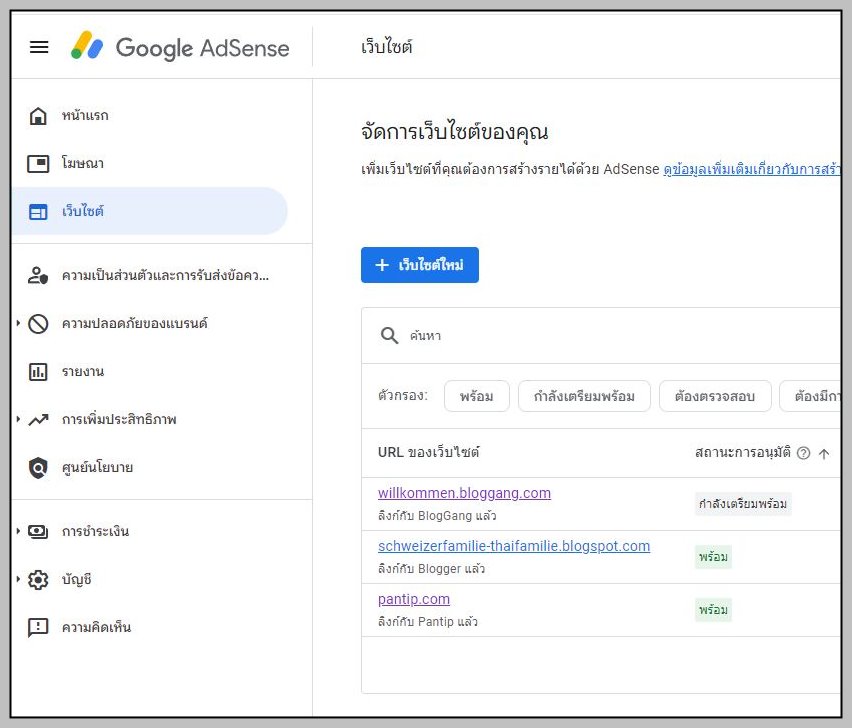Viewport: 852px width, 728px height.
Task: Click the Google AdSense logo
Action: (180, 47)
